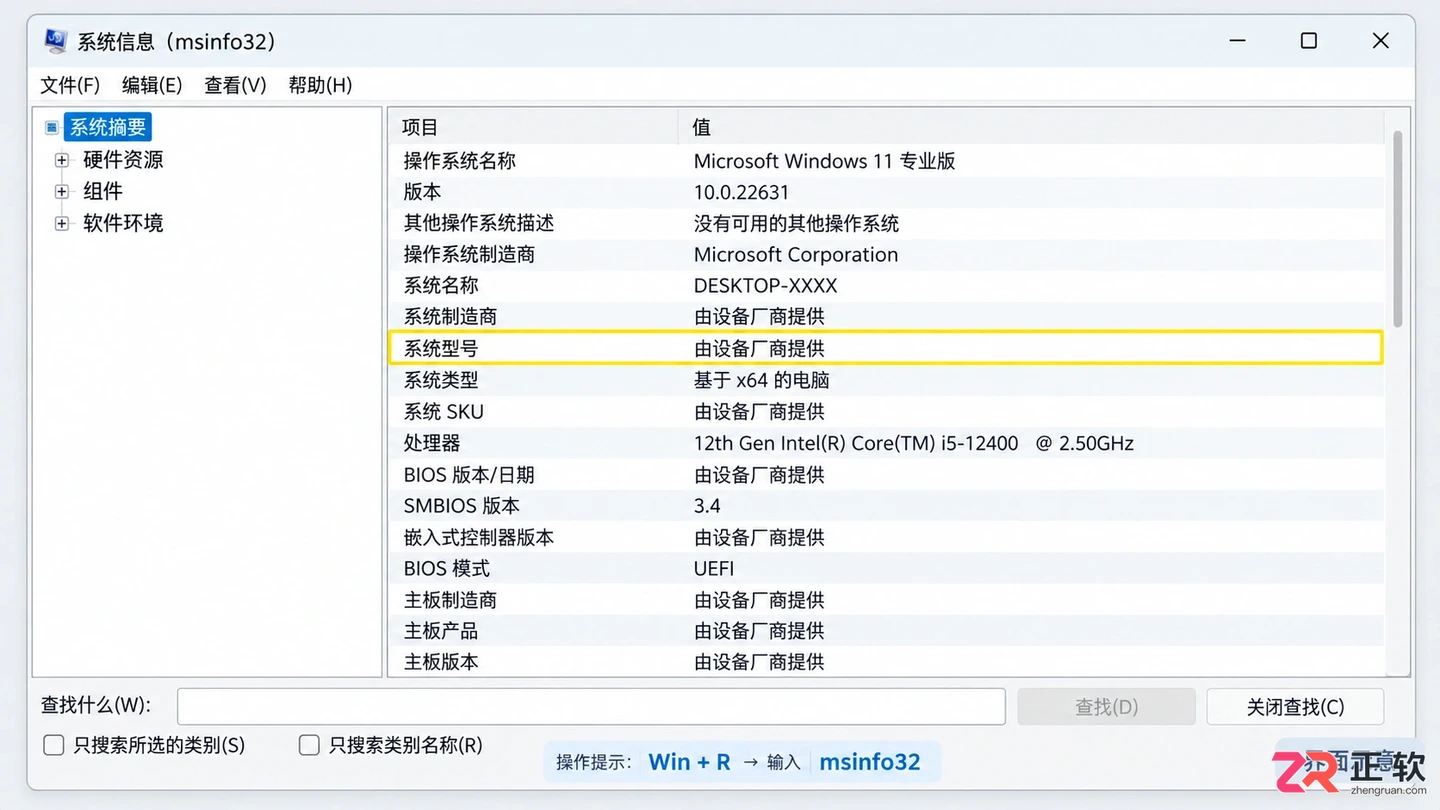The width and height of the screenshot is (1440, 810).
Task: Click the value Microsoft Corporation
Action: (x=796, y=254)
